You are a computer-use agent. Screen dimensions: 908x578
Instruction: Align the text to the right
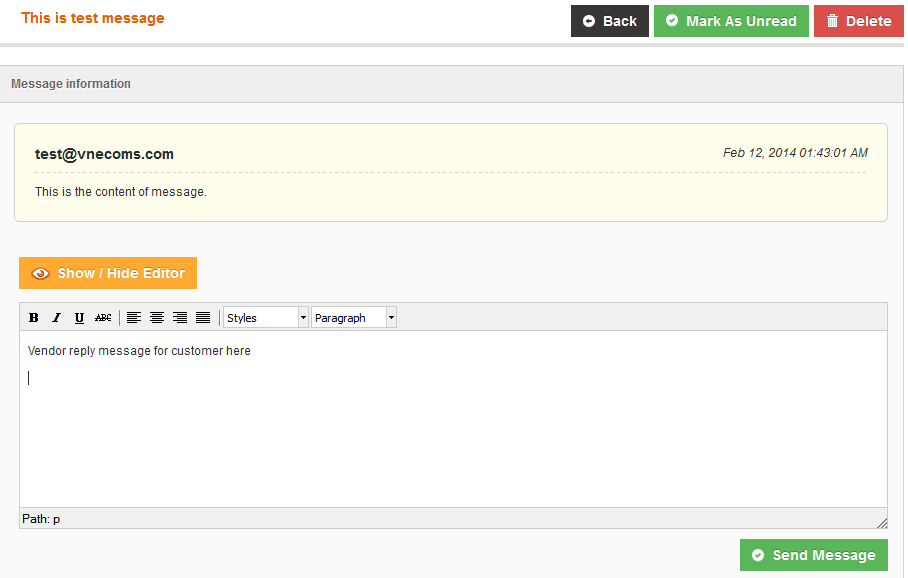(x=180, y=317)
